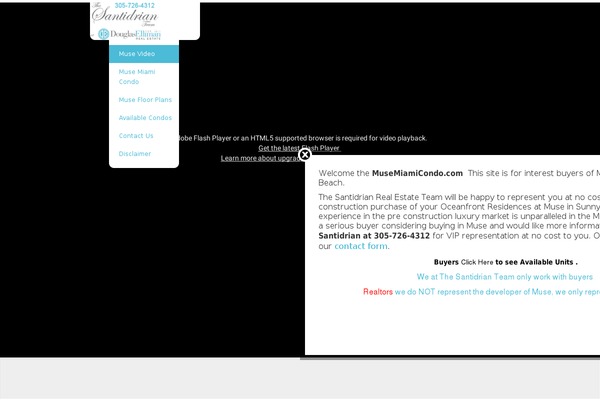
Task: Click the MuseMiamiCondo.com bold text
Action: click(x=417, y=173)
